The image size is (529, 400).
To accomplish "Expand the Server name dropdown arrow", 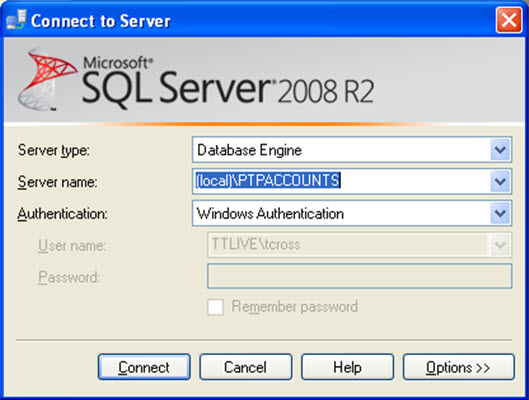I will (x=500, y=181).
